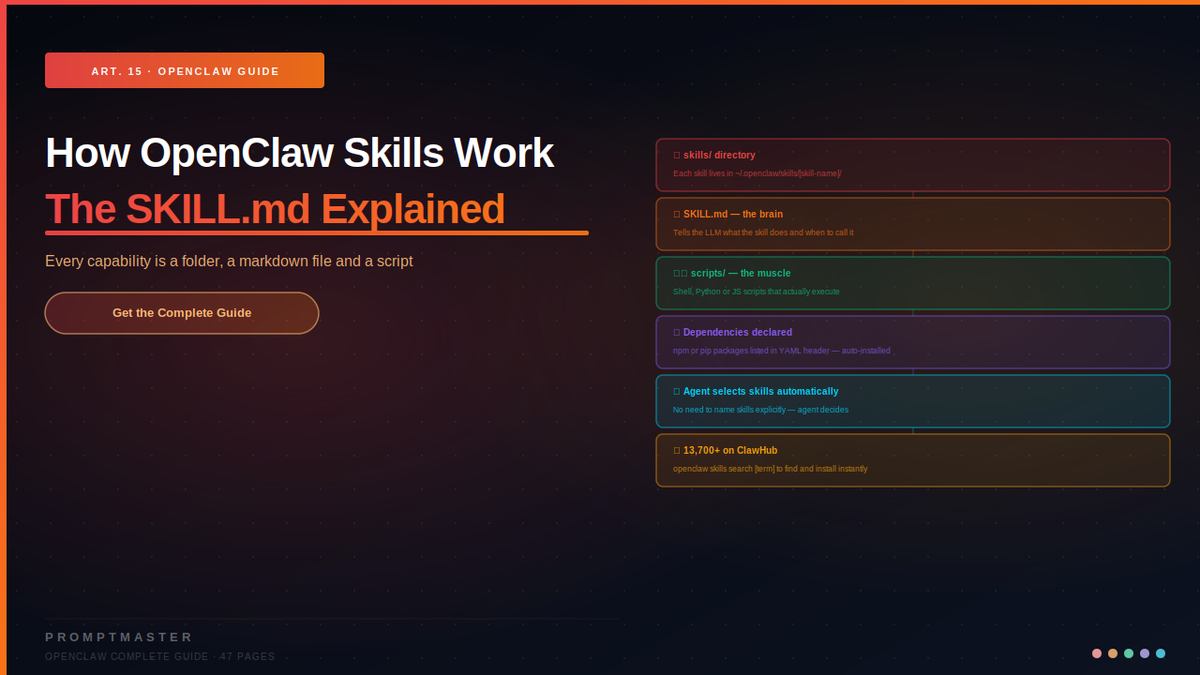Click icon beside 13,700+ on ClawHub
Viewport: 1200px width, 675px height.
click(677, 450)
